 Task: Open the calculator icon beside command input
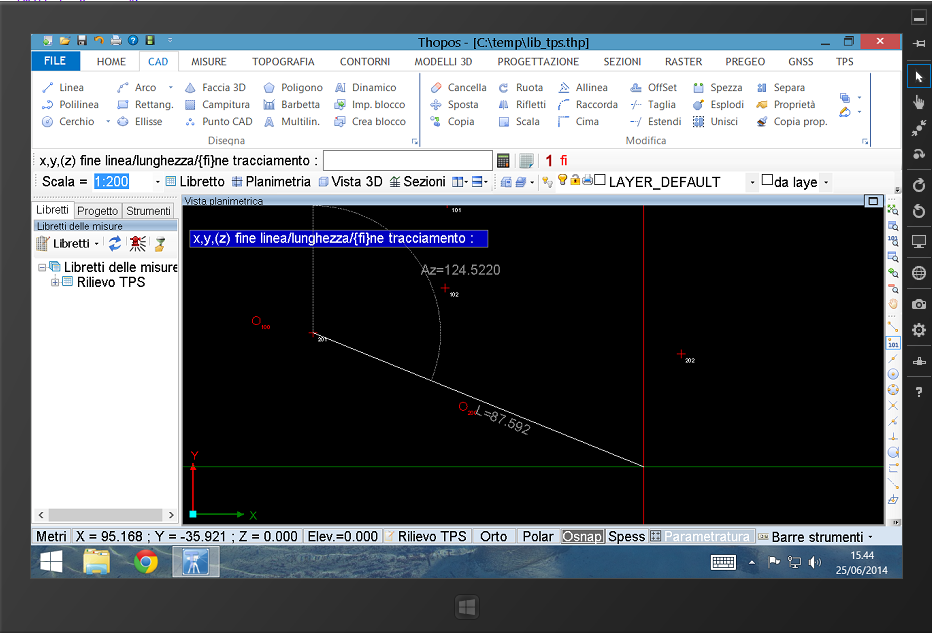(x=503, y=160)
